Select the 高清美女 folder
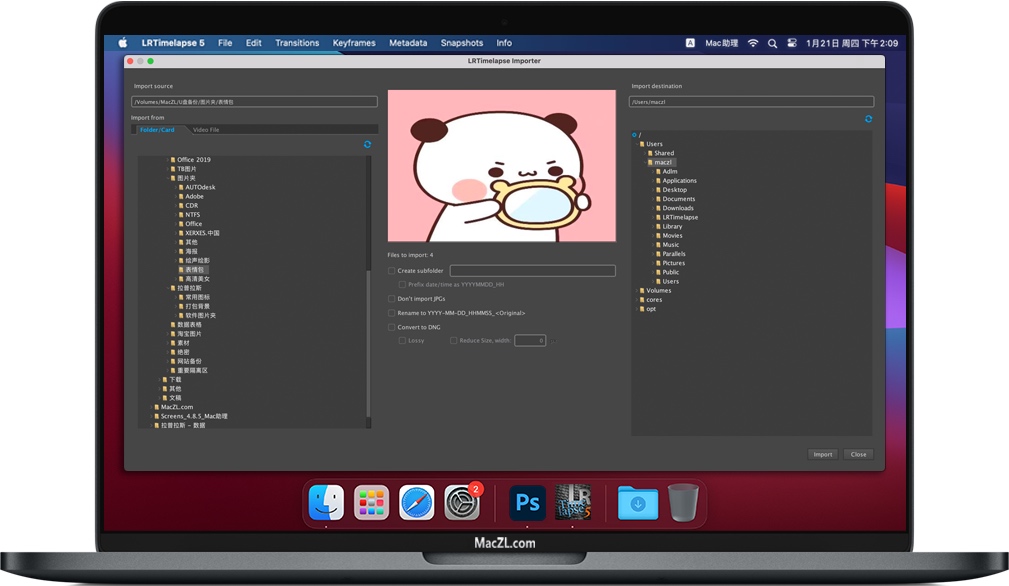The image size is (1009, 586). click(198, 279)
